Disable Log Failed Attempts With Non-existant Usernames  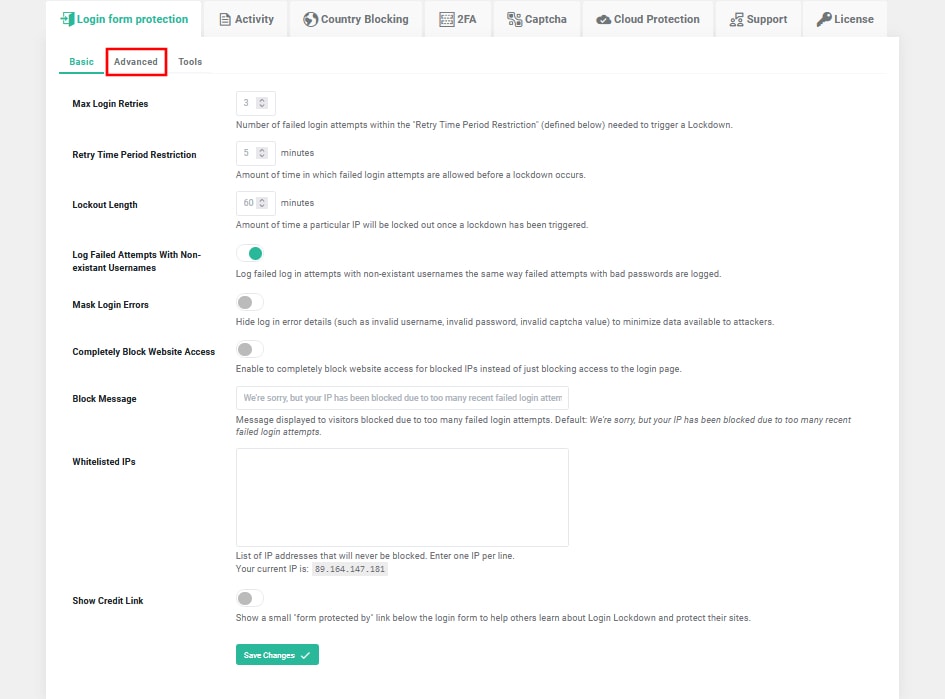pyautogui.click(x=250, y=254)
